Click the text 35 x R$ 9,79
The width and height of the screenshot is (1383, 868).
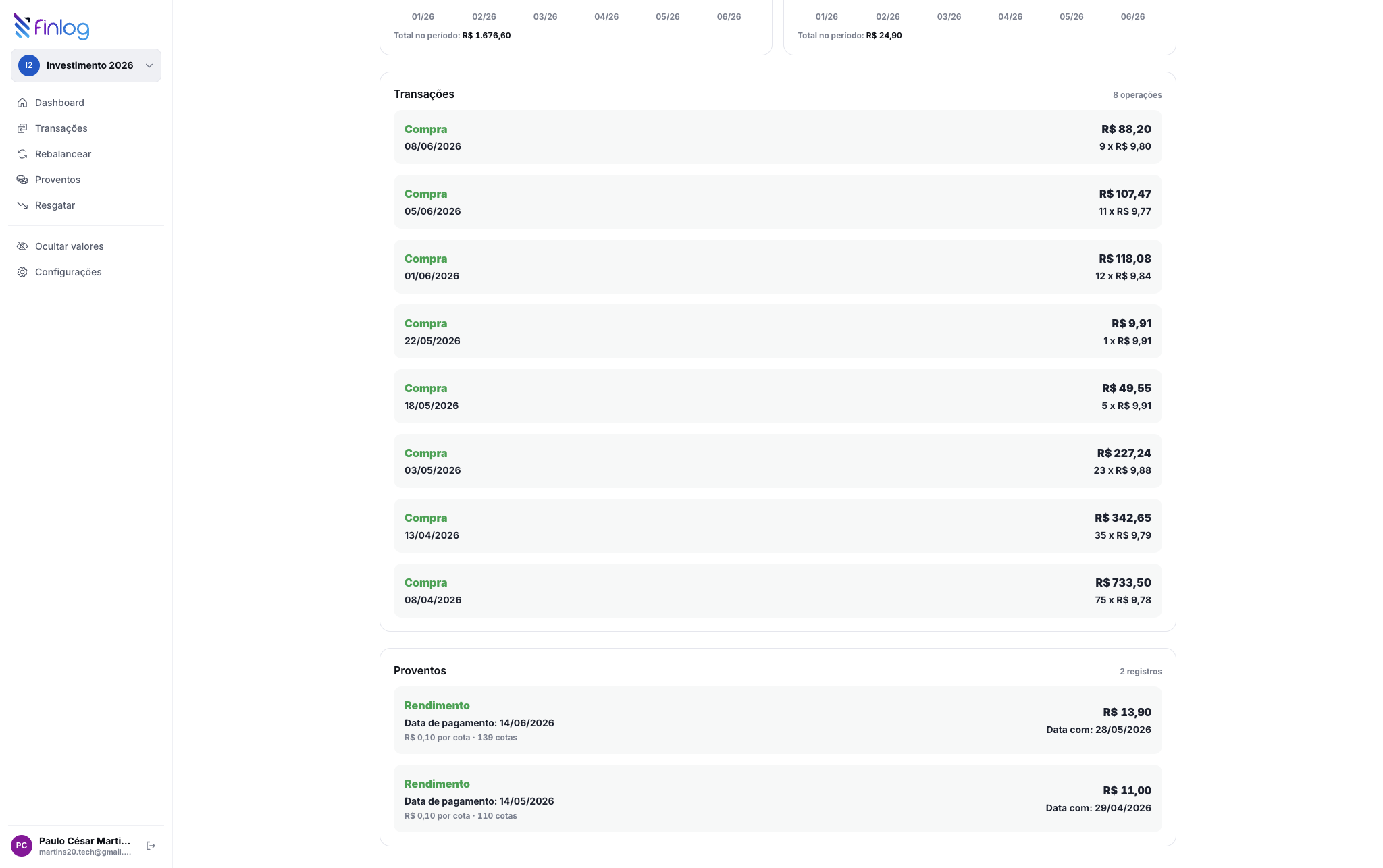coord(1123,535)
